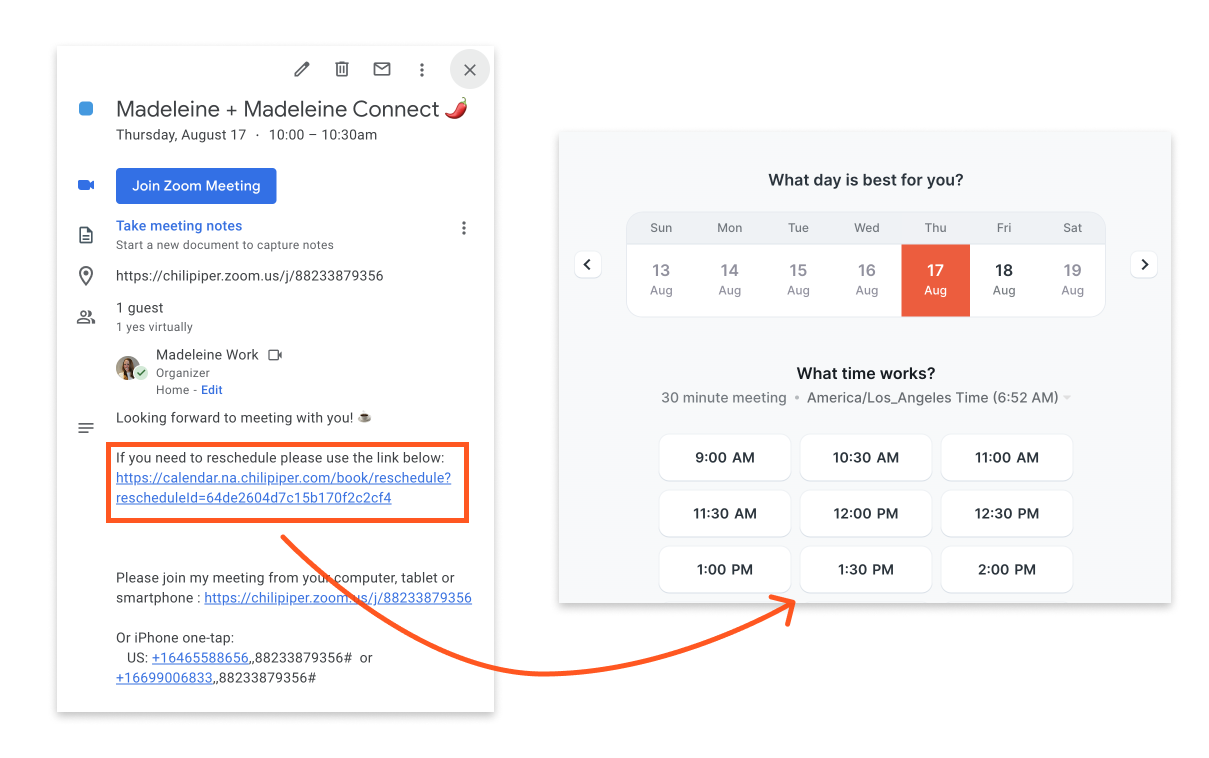Open the chilipiper.zoom.us join link in description

coord(338,598)
